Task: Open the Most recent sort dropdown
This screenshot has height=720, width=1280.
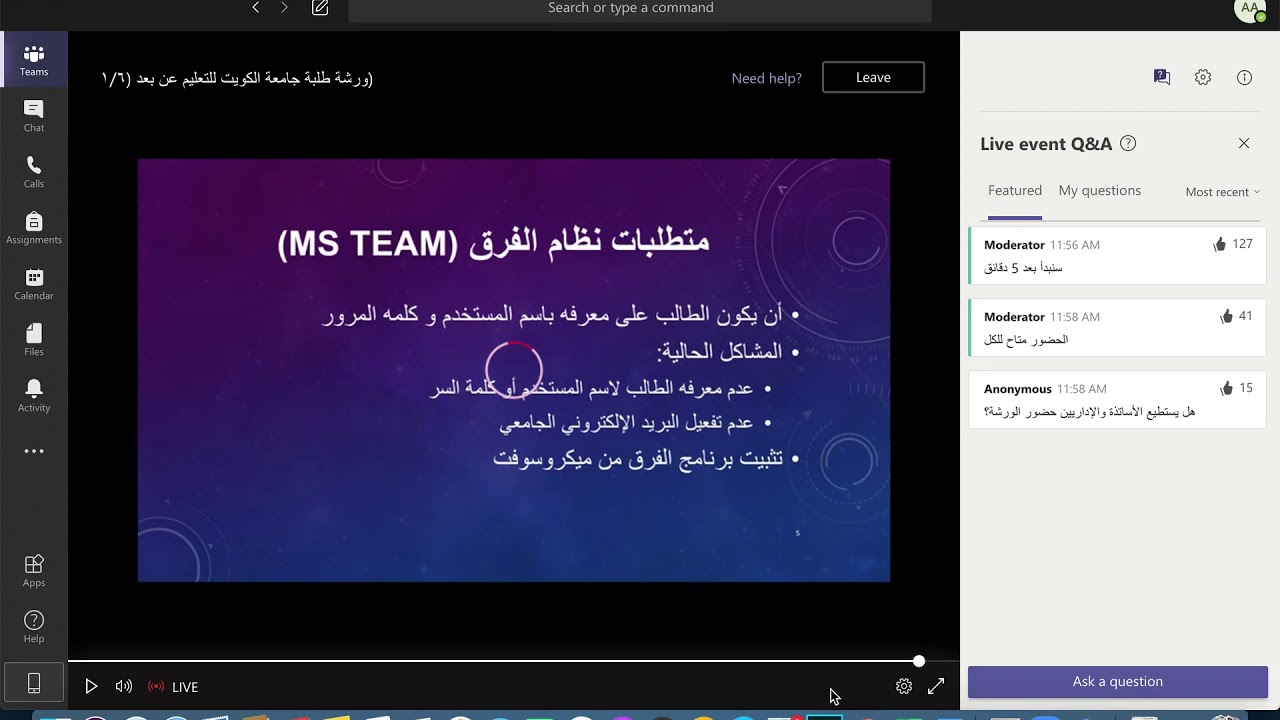Action: tap(1223, 192)
